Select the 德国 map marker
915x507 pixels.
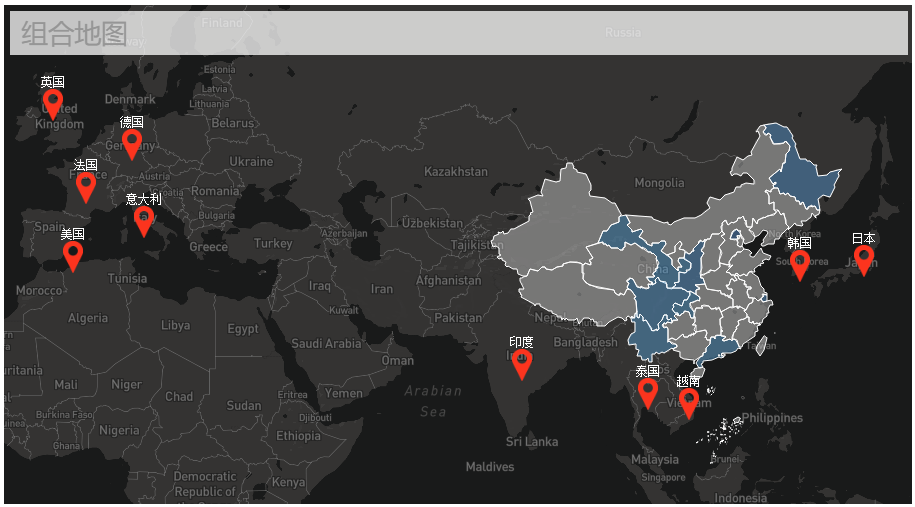[131, 144]
